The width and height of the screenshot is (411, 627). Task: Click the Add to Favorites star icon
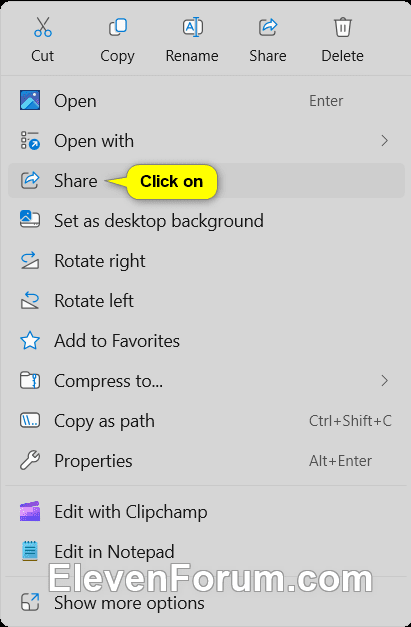(30, 341)
